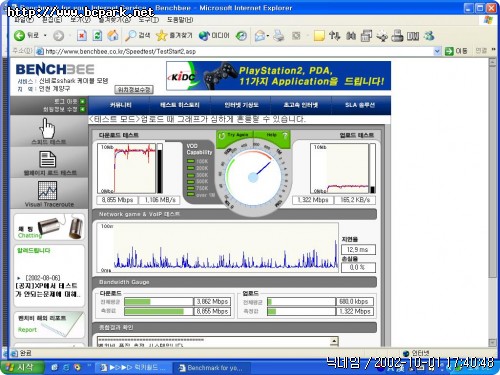
Task: Click the page vertical scrollbar down arrow
Action: pyautogui.click(x=492, y=343)
